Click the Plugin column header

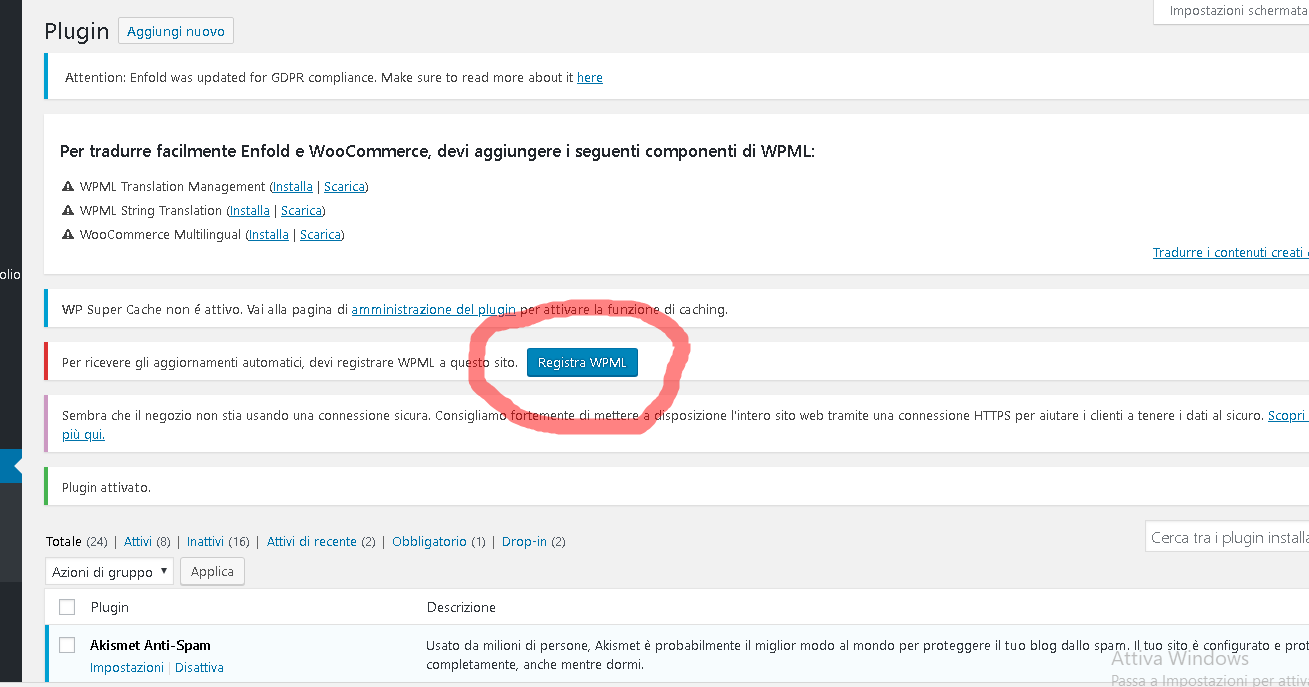110,607
